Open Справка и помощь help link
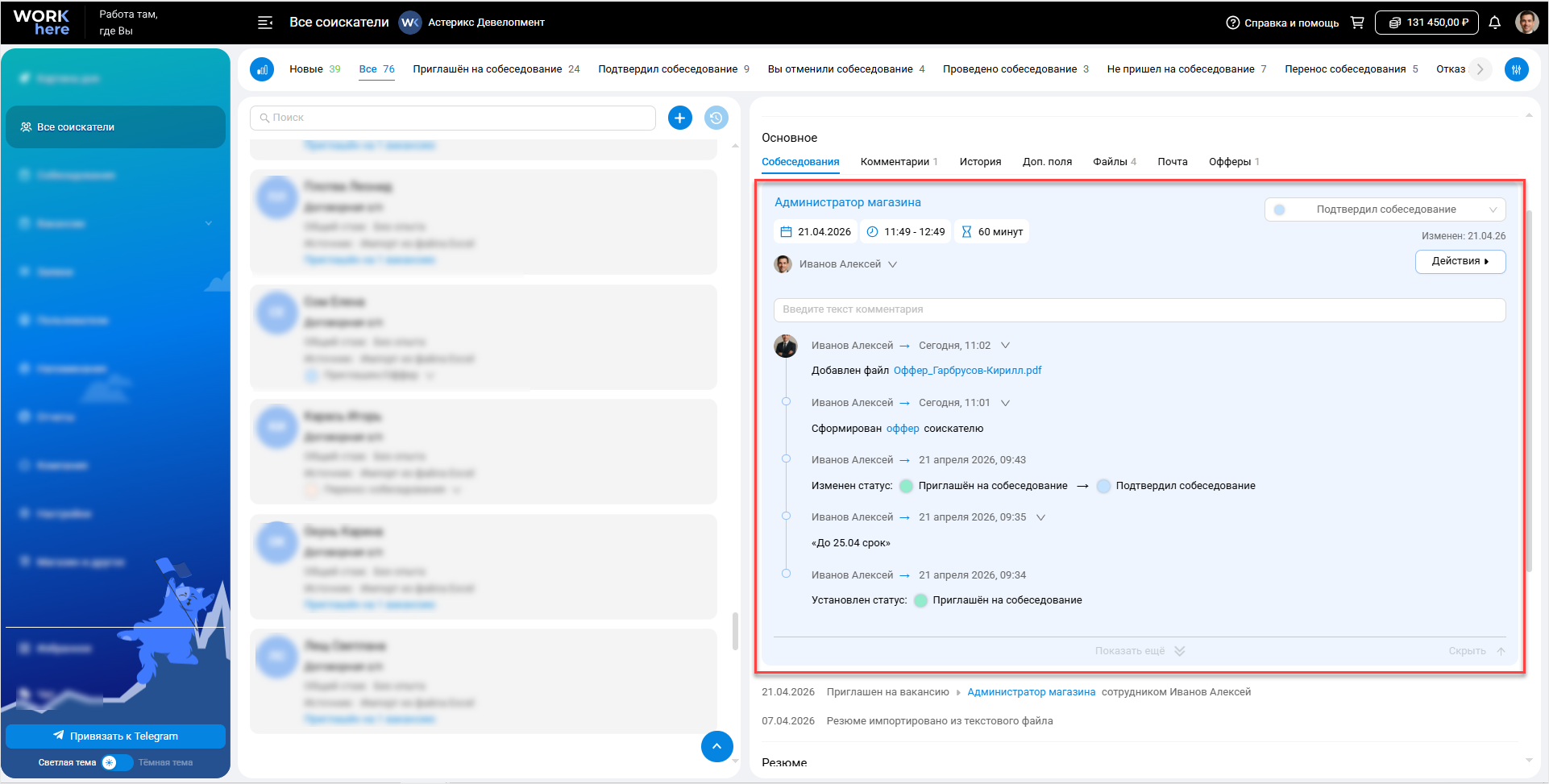 1282,23
